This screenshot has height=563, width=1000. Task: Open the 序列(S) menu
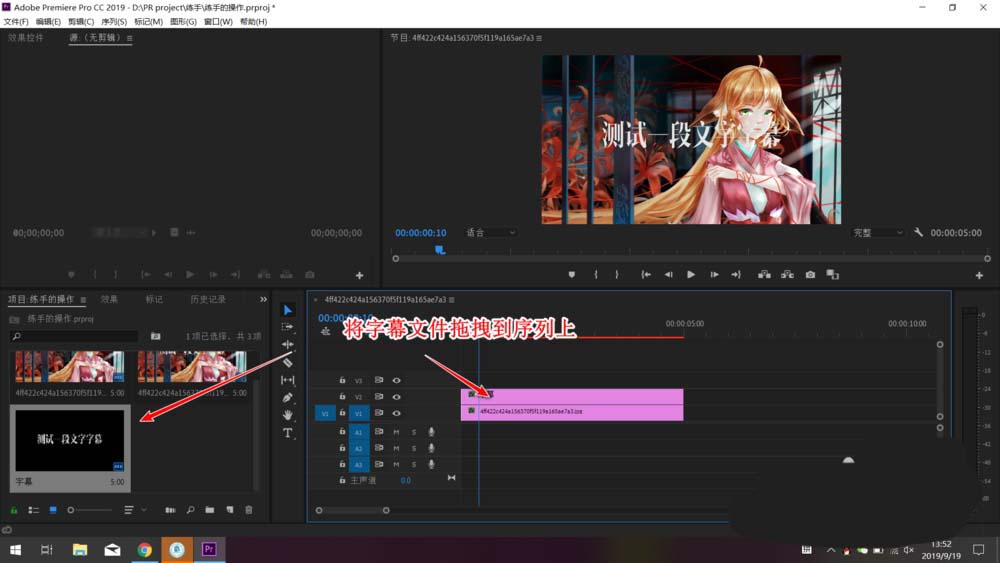(114, 22)
